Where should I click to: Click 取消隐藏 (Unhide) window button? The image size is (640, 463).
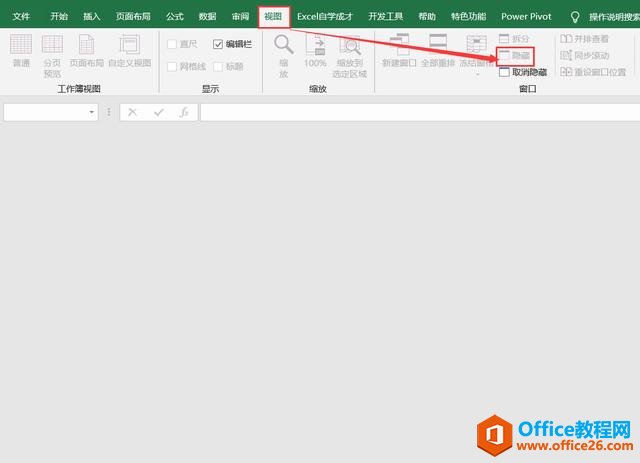coord(523,72)
